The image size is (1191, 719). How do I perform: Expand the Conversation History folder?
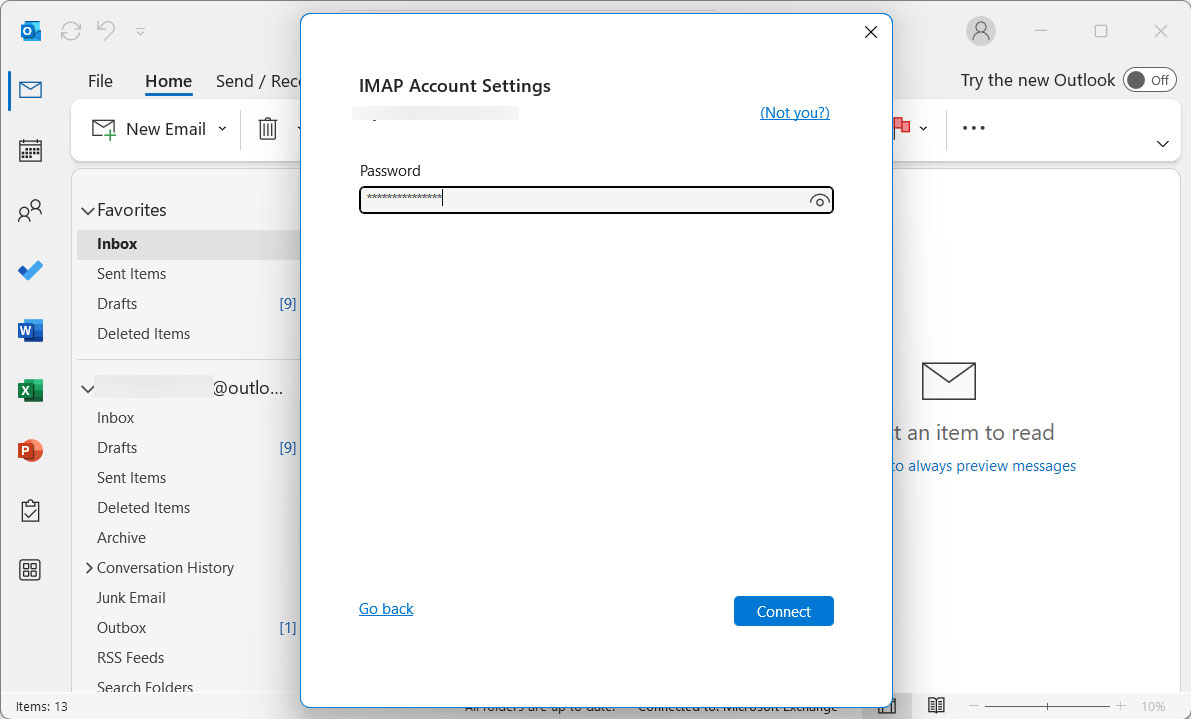click(88, 567)
